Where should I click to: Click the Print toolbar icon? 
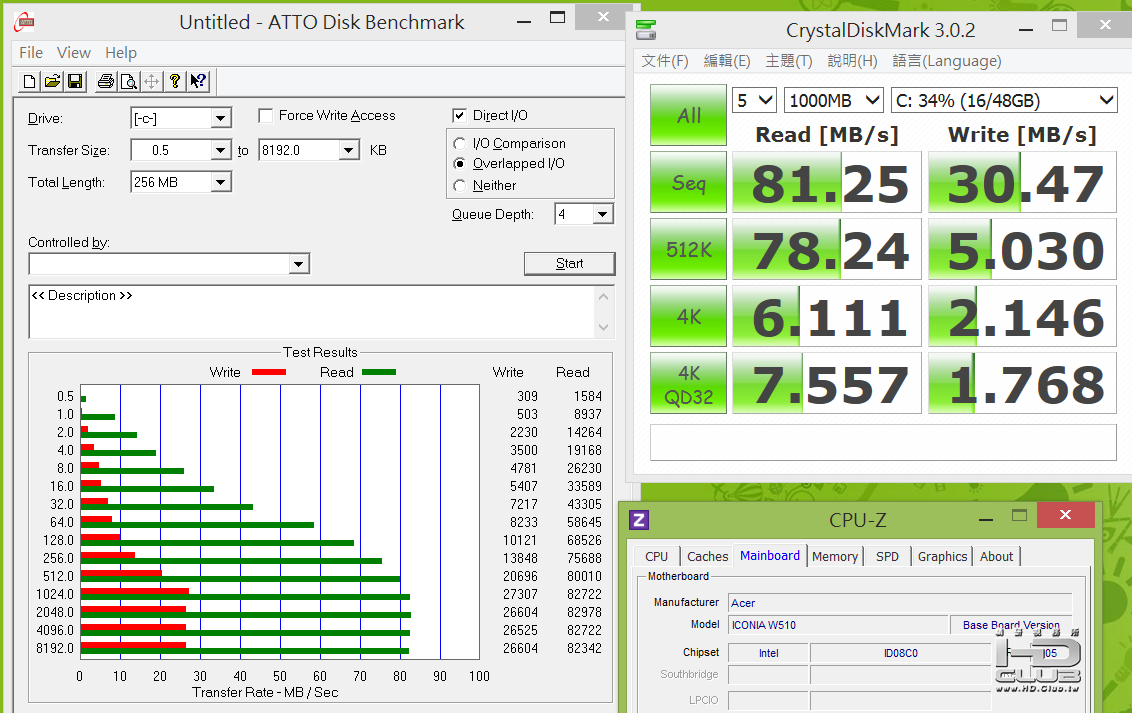(x=105, y=81)
